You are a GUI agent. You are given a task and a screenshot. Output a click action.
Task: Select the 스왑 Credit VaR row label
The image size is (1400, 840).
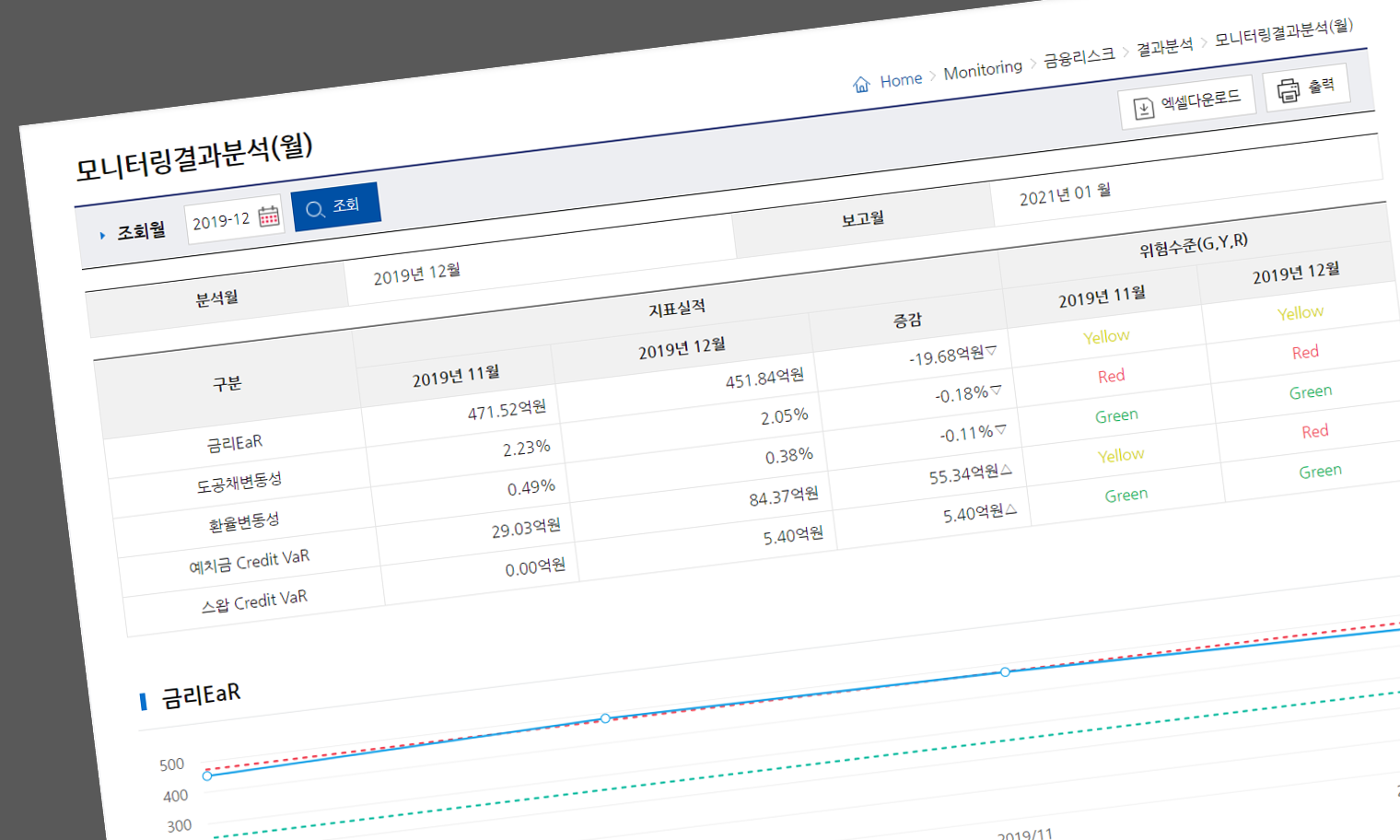[254, 601]
